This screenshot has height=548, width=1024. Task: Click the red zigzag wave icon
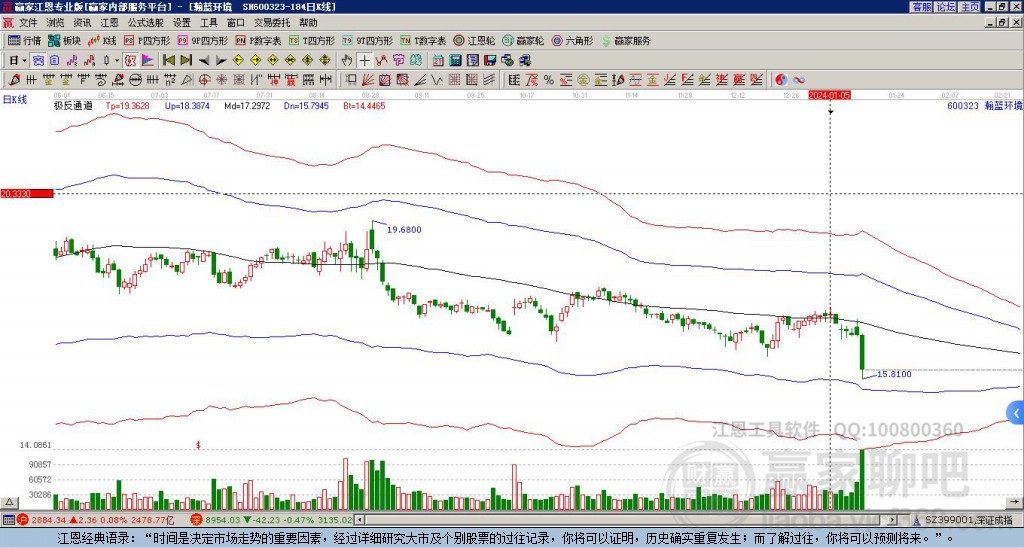click(x=381, y=60)
